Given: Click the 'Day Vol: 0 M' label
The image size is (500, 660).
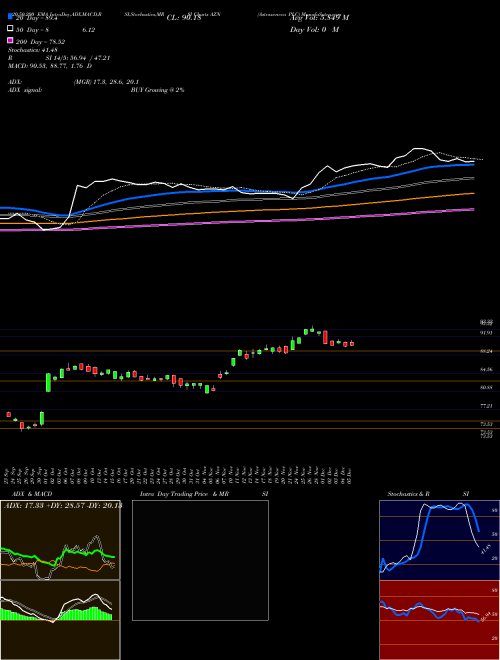Looking at the screenshot, I should (x=314, y=30).
